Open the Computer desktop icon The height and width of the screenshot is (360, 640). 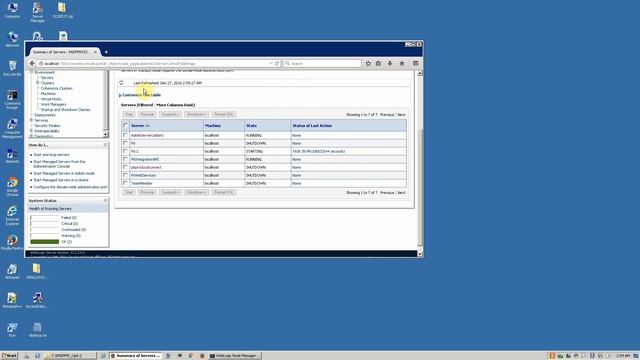[x=12, y=10]
